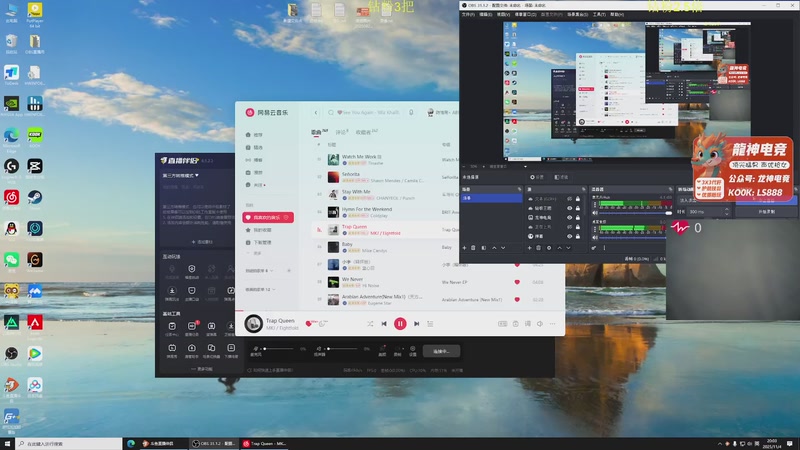The width and height of the screenshot is (800, 450).
Task: Open user avatar in NetEase Cloud Music header
Action: pos(431,112)
